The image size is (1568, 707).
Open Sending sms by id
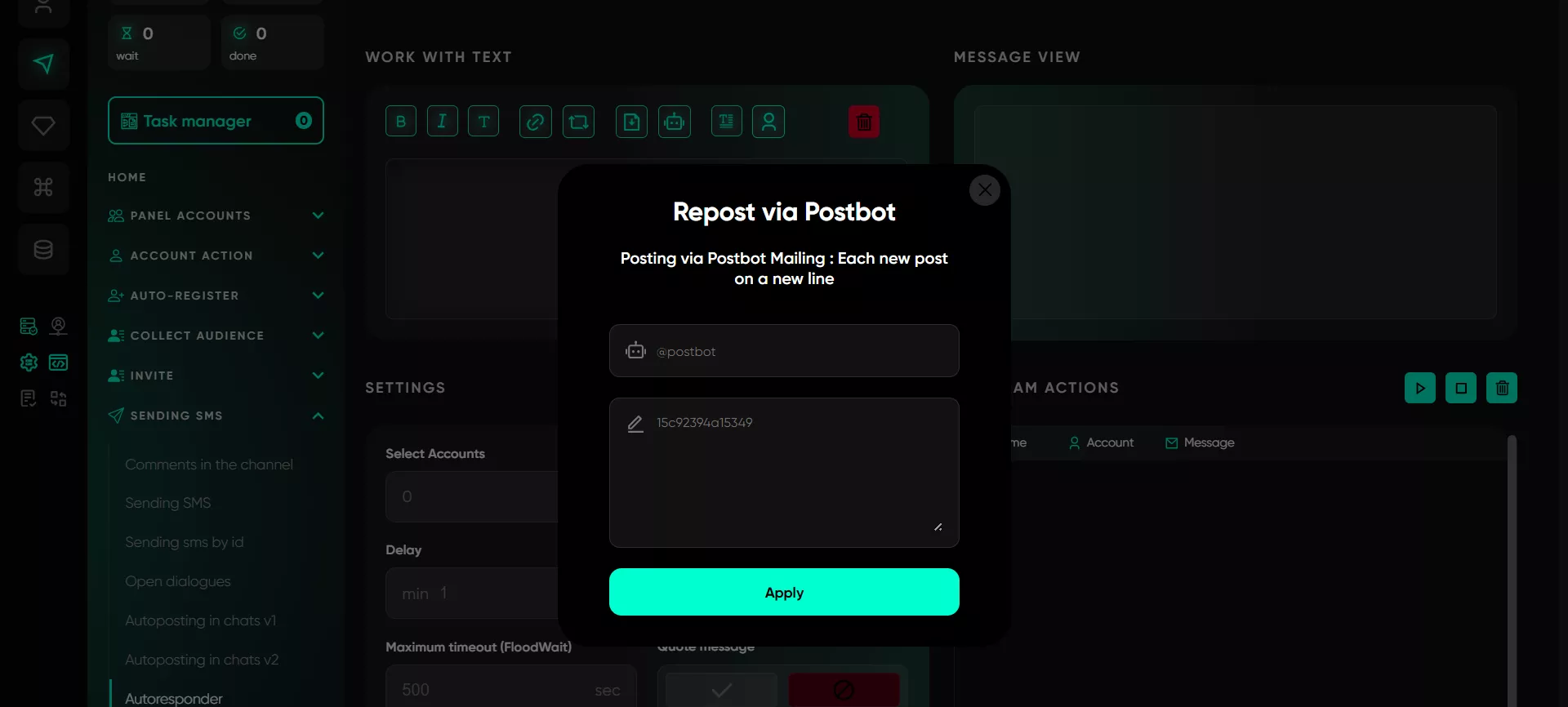click(185, 542)
